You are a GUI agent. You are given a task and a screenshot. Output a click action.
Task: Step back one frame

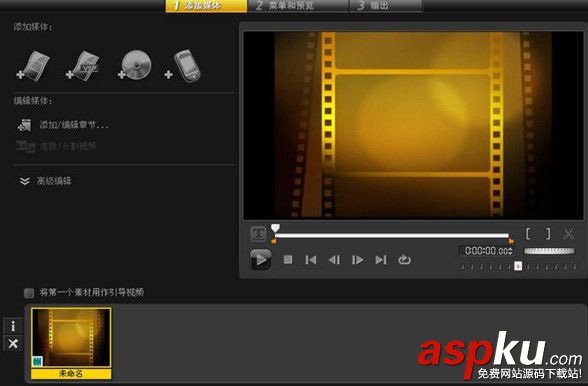point(334,260)
